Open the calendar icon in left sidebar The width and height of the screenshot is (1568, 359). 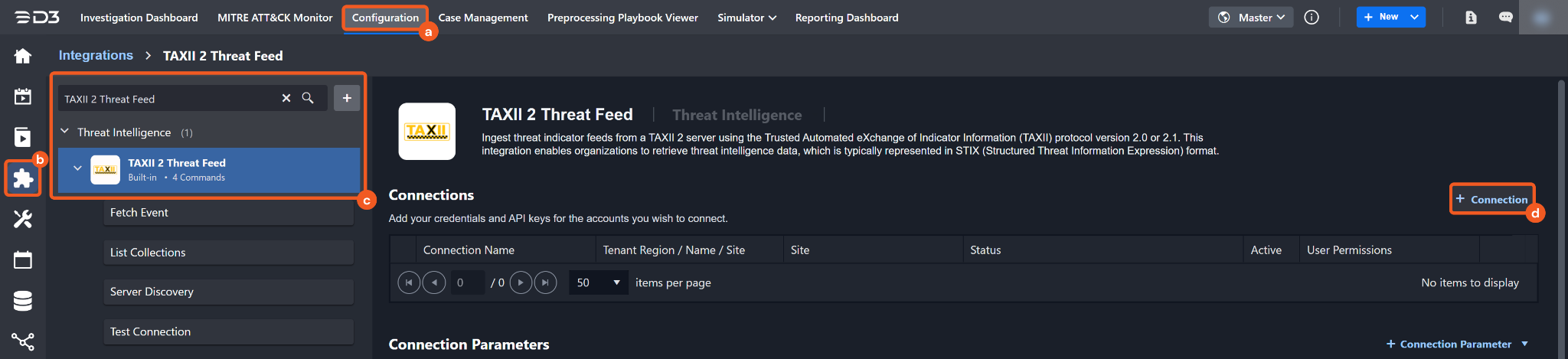(23, 260)
